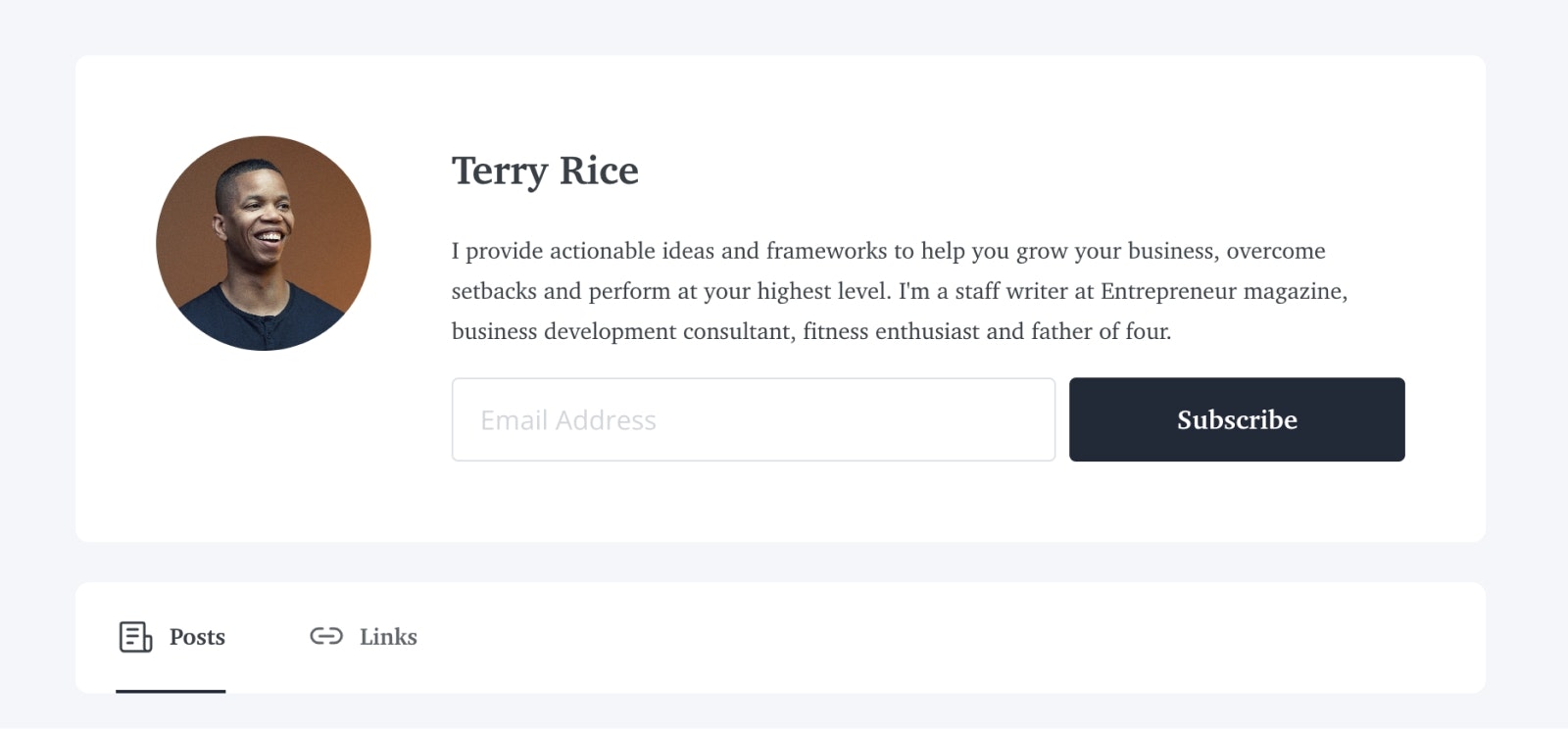Image resolution: width=1568 pixels, height=729 pixels.
Task: Focus the Email Address input field
Action: click(x=753, y=419)
